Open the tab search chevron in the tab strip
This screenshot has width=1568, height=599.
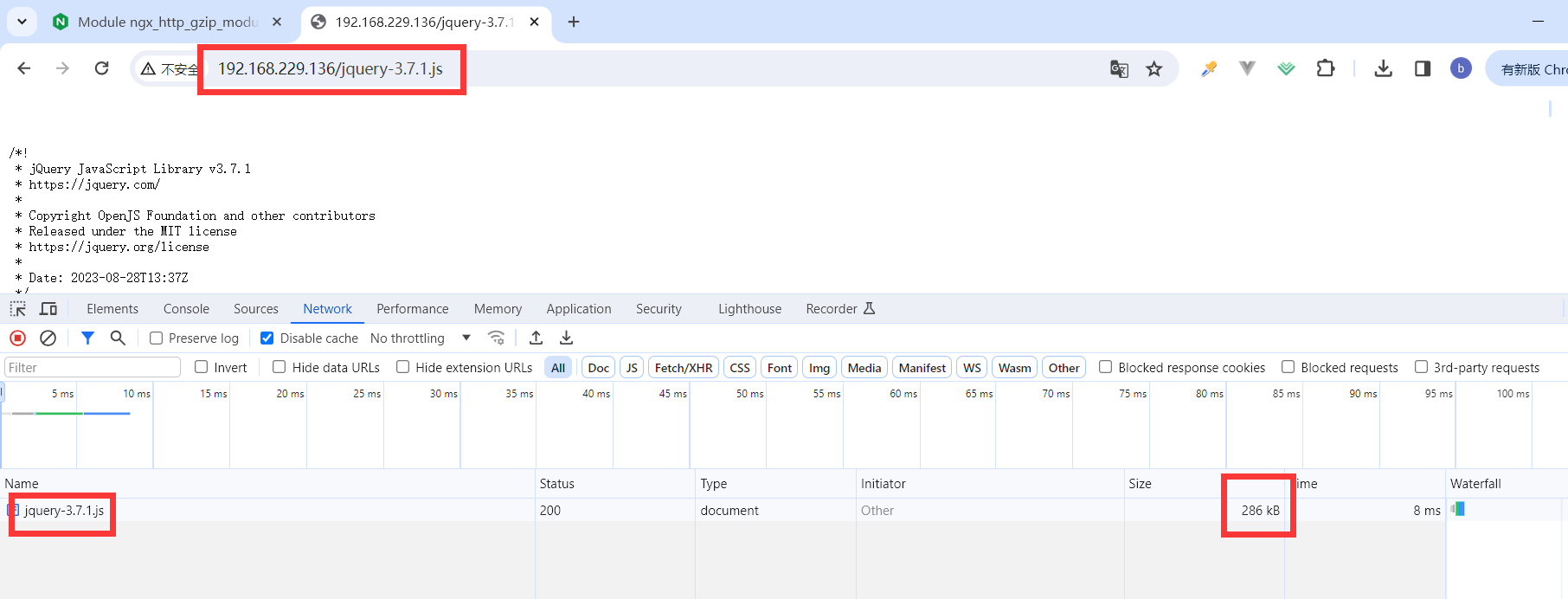pos(22,22)
